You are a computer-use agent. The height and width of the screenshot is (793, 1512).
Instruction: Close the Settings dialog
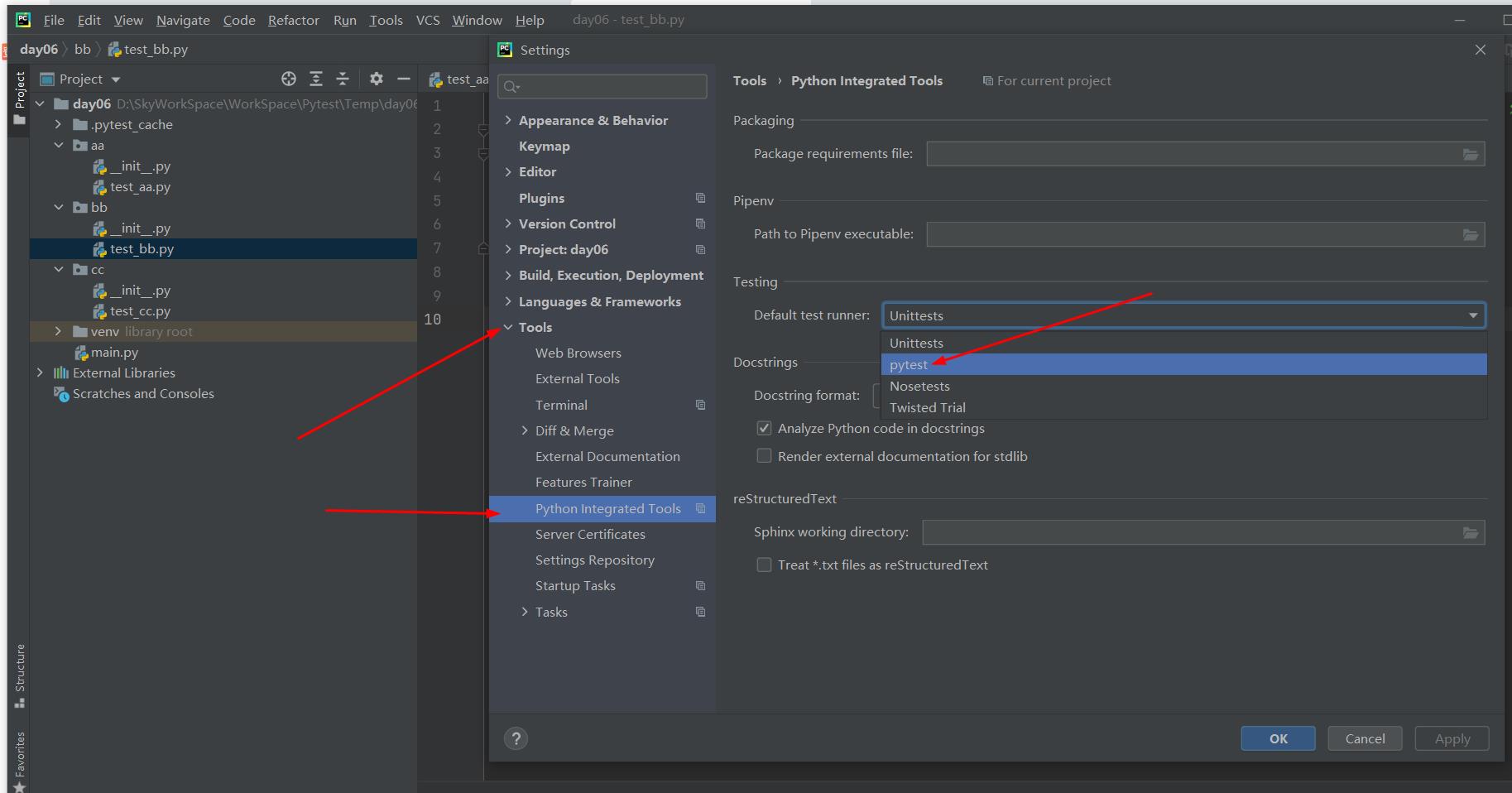[x=1480, y=50]
